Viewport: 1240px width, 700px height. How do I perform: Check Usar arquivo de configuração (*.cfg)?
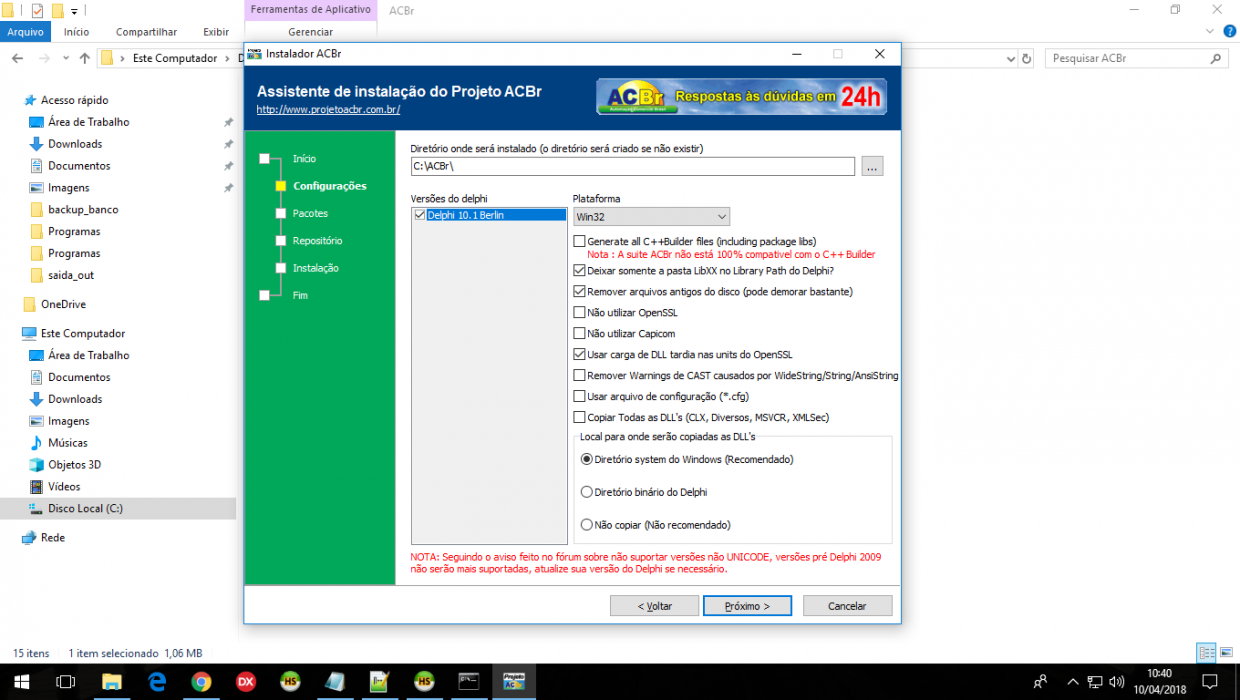[579, 396]
